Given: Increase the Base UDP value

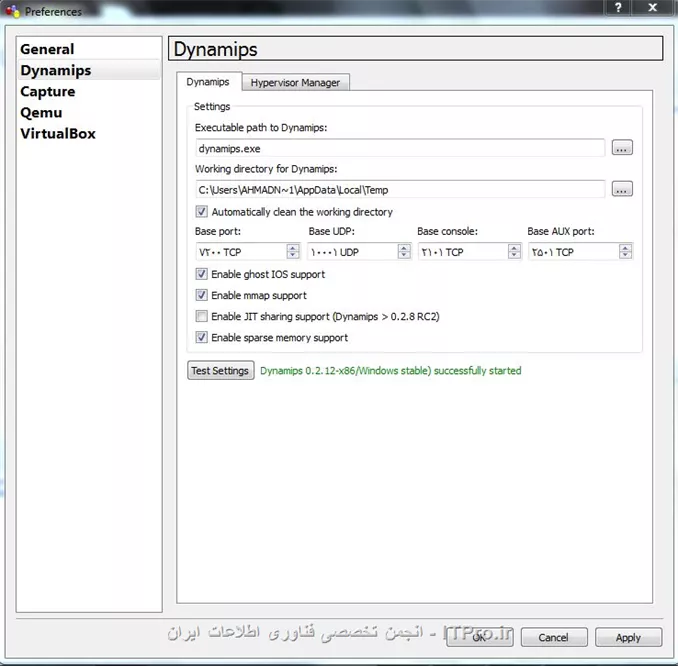Looking at the screenshot, I should (x=404, y=248).
